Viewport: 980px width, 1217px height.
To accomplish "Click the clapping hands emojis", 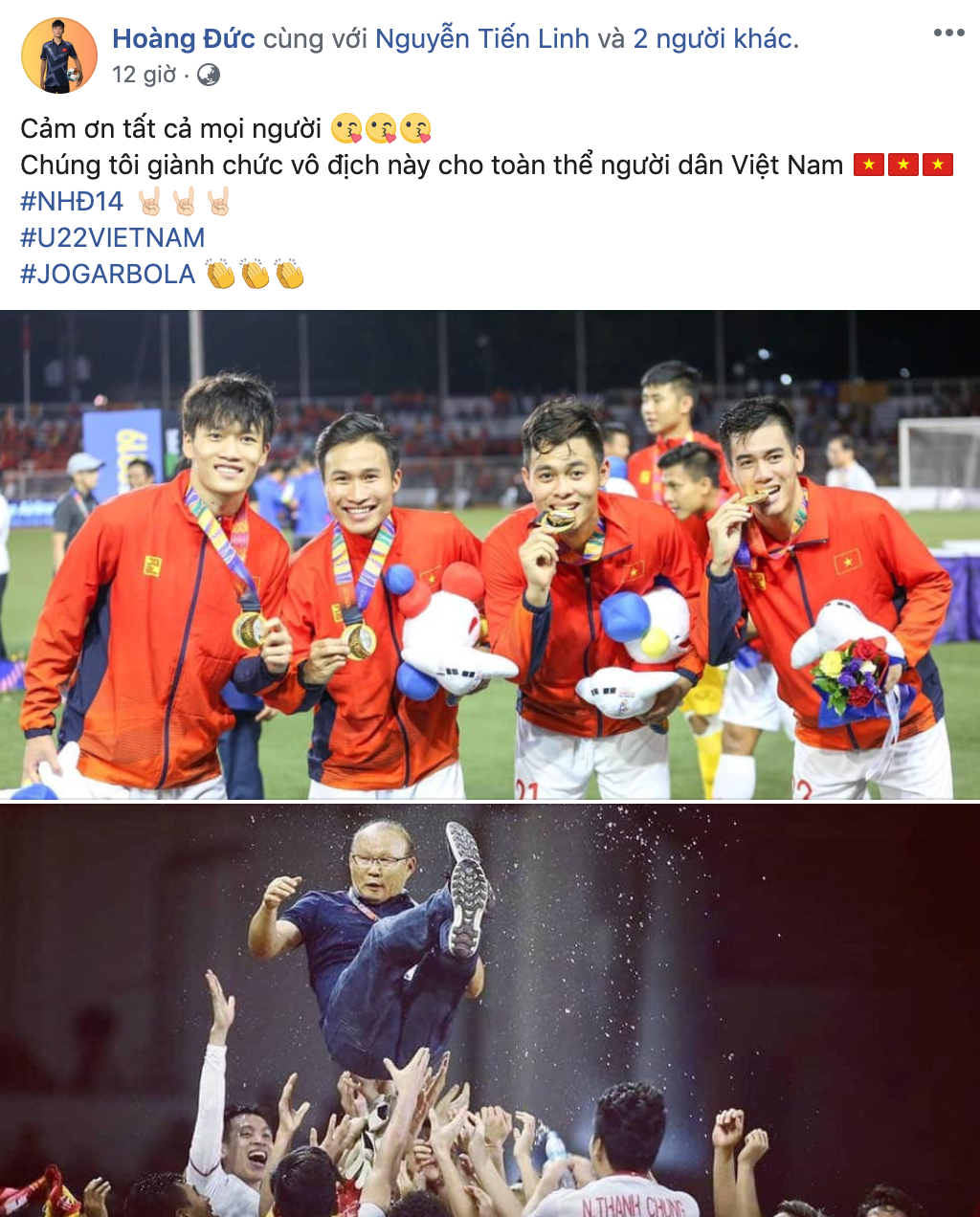I will [x=256, y=274].
